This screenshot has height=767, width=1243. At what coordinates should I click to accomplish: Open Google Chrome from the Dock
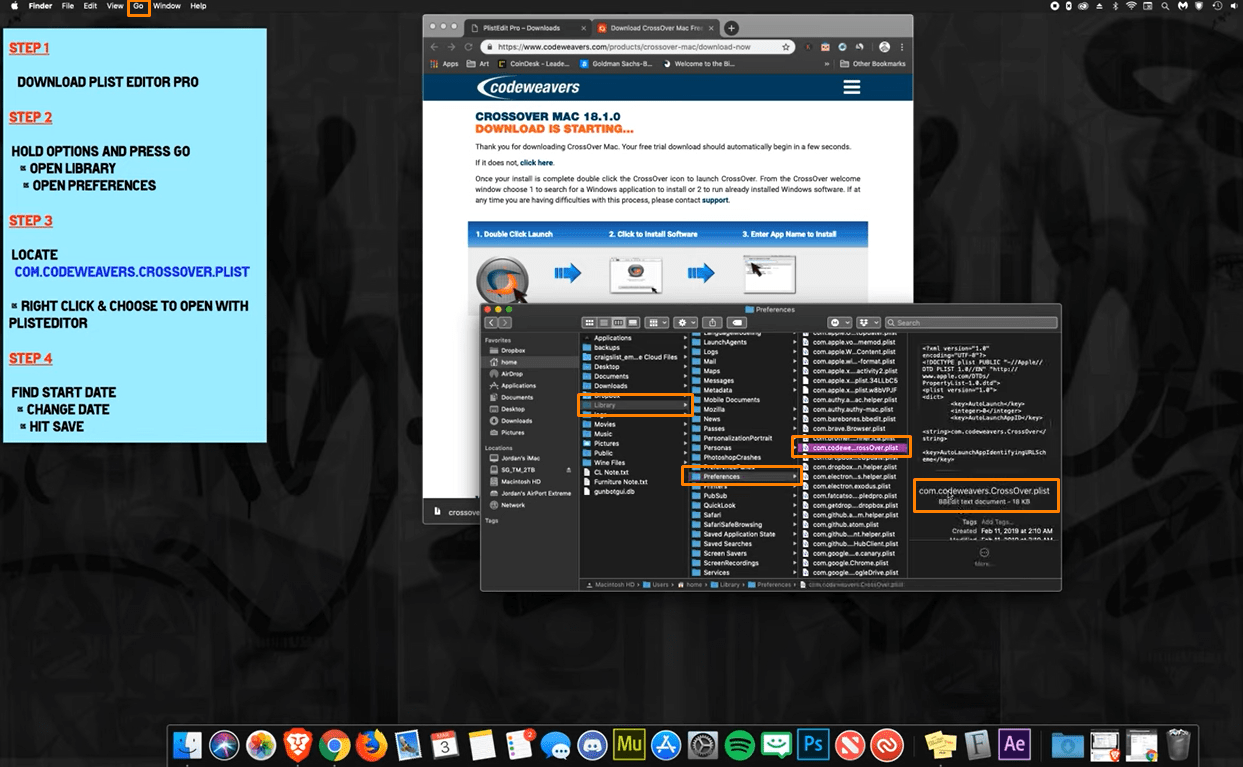(x=335, y=744)
